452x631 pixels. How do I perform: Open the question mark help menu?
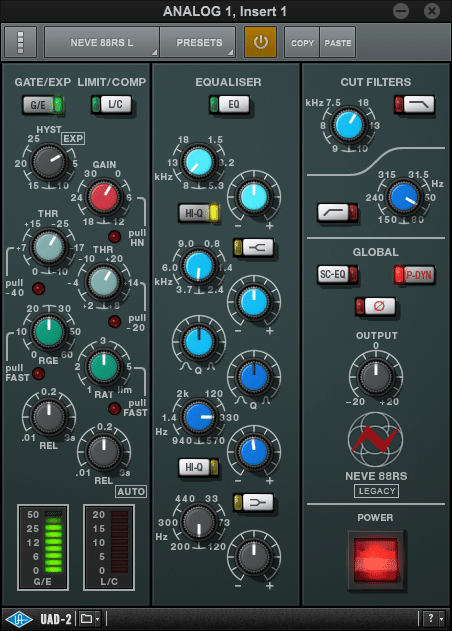pyautogui.click(x=431, y=619)
